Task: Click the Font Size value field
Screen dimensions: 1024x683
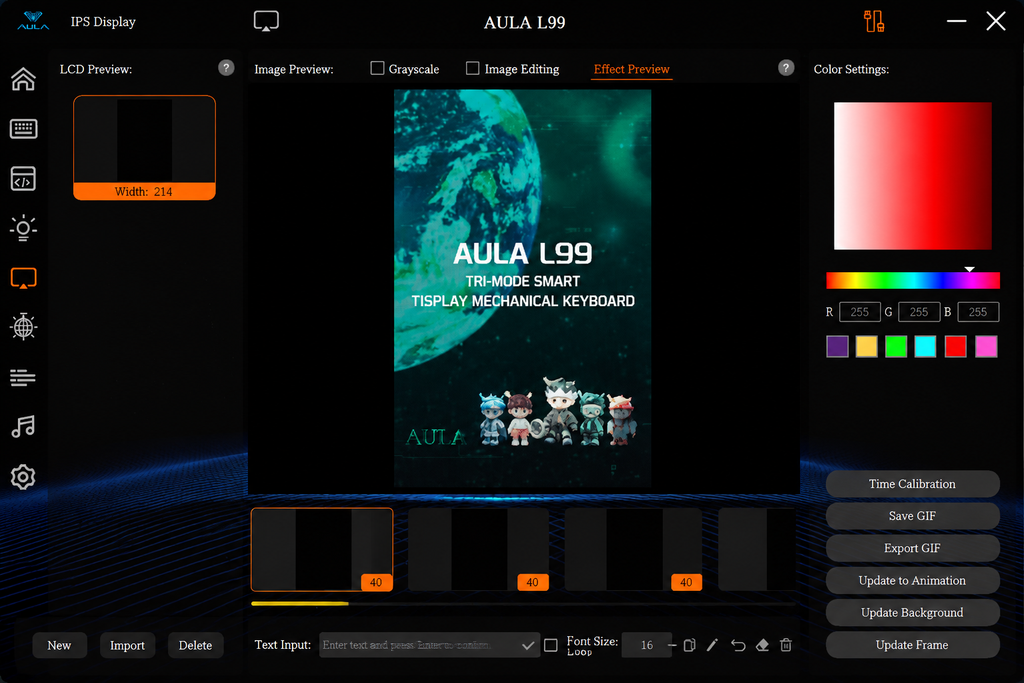Action: point(647,645)
